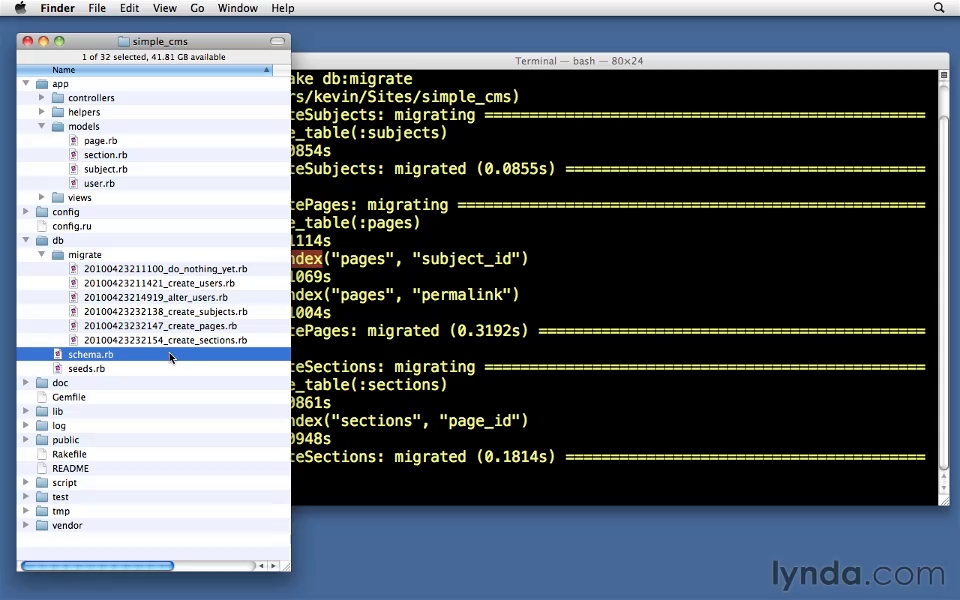Sort the list by the Name column header
This screenshot has width=960, height=600.
[144, 70]
